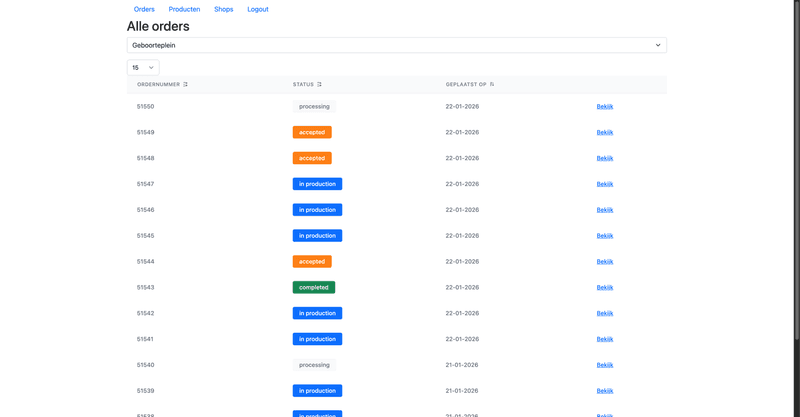This screenshot has height=417, width=800.
Task: Click in production badge on order 51547
Action: click(317, 184)
